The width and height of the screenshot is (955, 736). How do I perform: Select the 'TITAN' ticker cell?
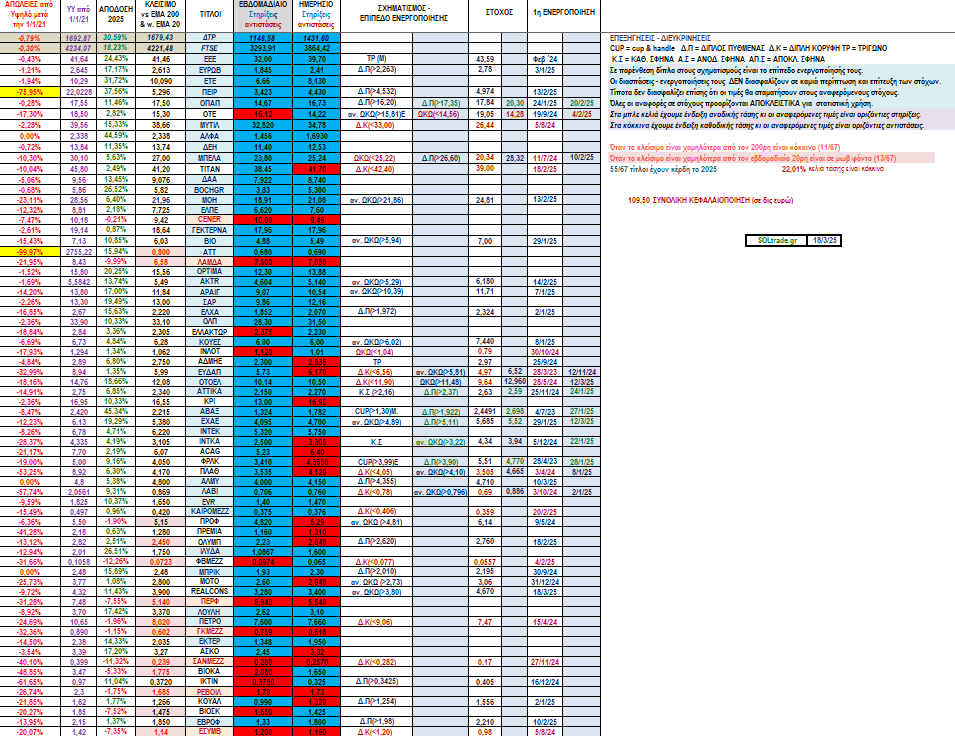210,169
